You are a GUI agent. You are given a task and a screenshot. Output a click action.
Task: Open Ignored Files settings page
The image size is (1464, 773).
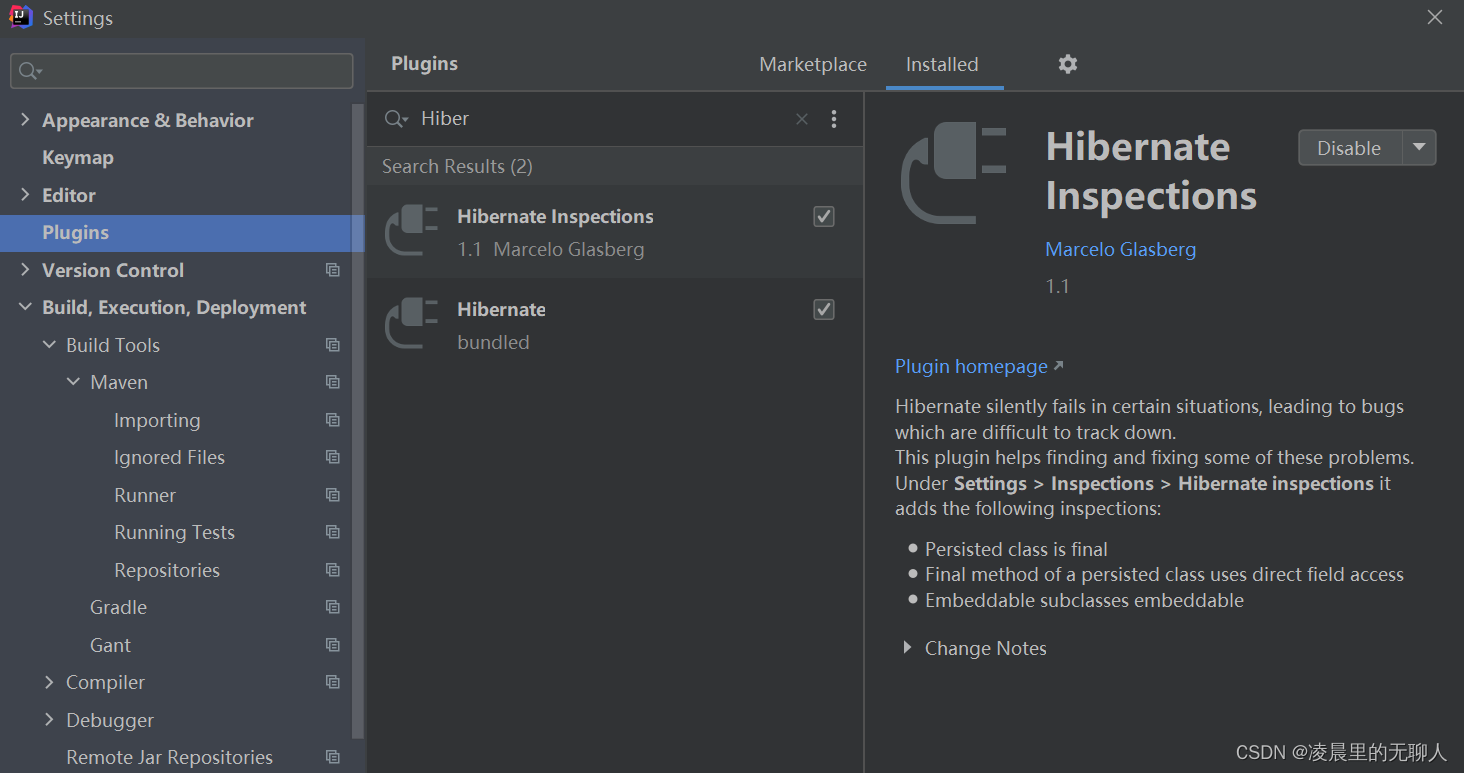click(x=169, y=457)
